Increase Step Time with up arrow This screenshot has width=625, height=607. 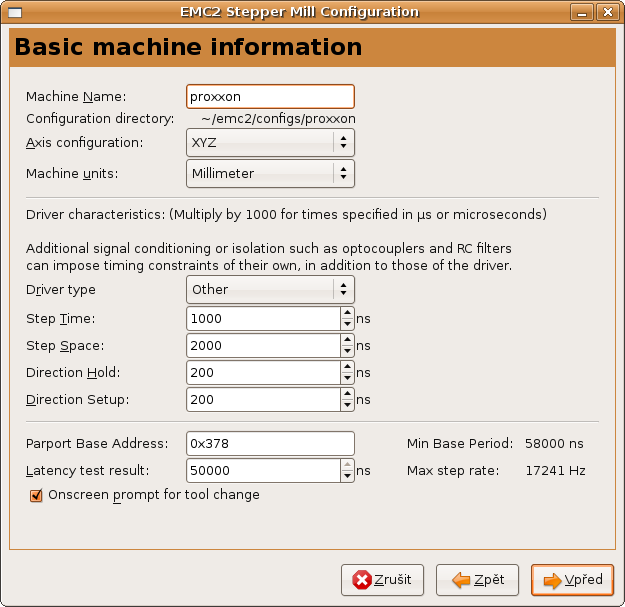click(x=347, y=313)
